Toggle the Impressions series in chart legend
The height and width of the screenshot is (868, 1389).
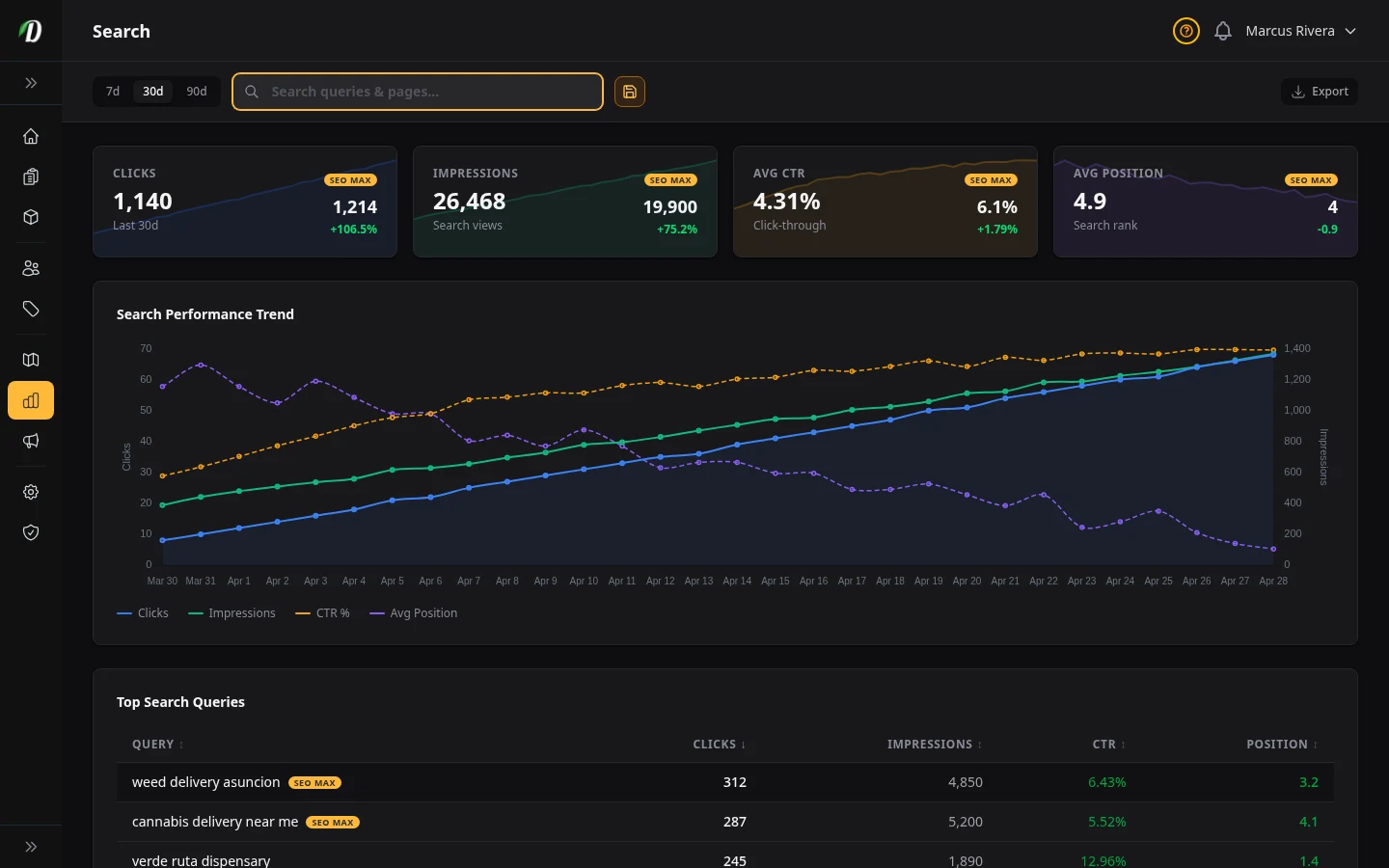pyautogui.click(x=232, y=613)
